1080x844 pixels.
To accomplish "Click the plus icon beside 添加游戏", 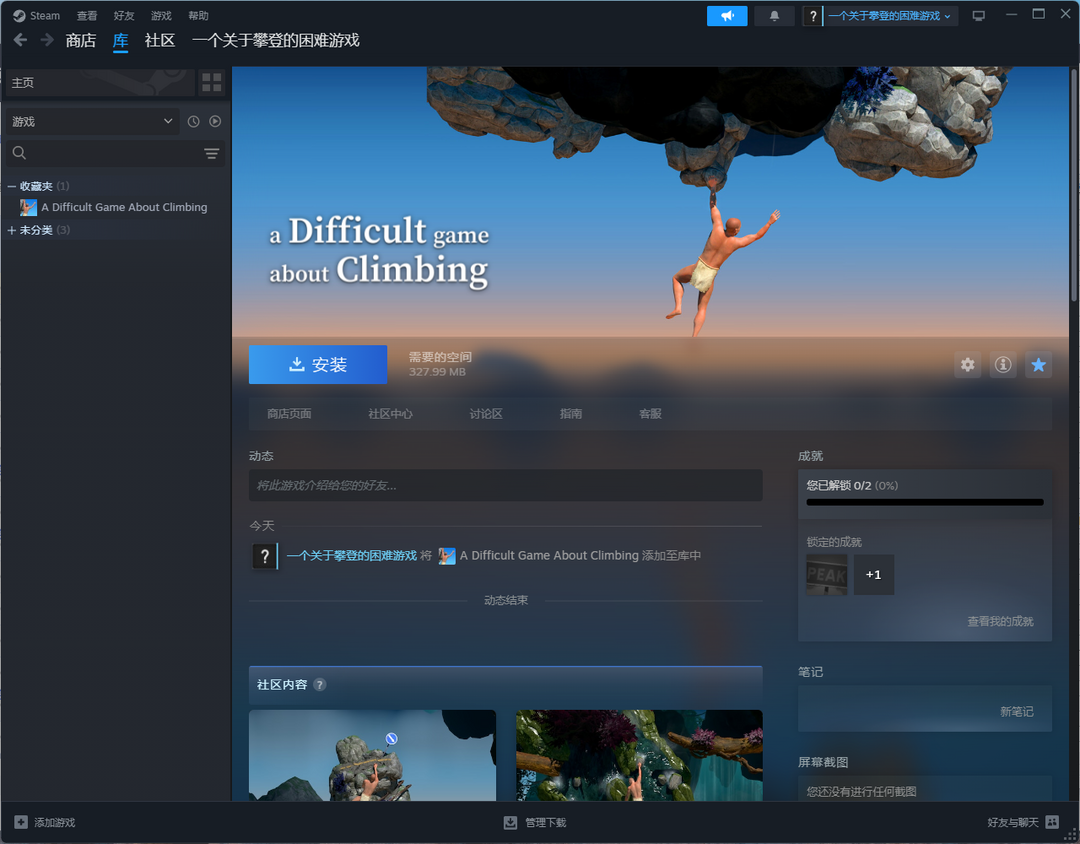I will point(21,822).
